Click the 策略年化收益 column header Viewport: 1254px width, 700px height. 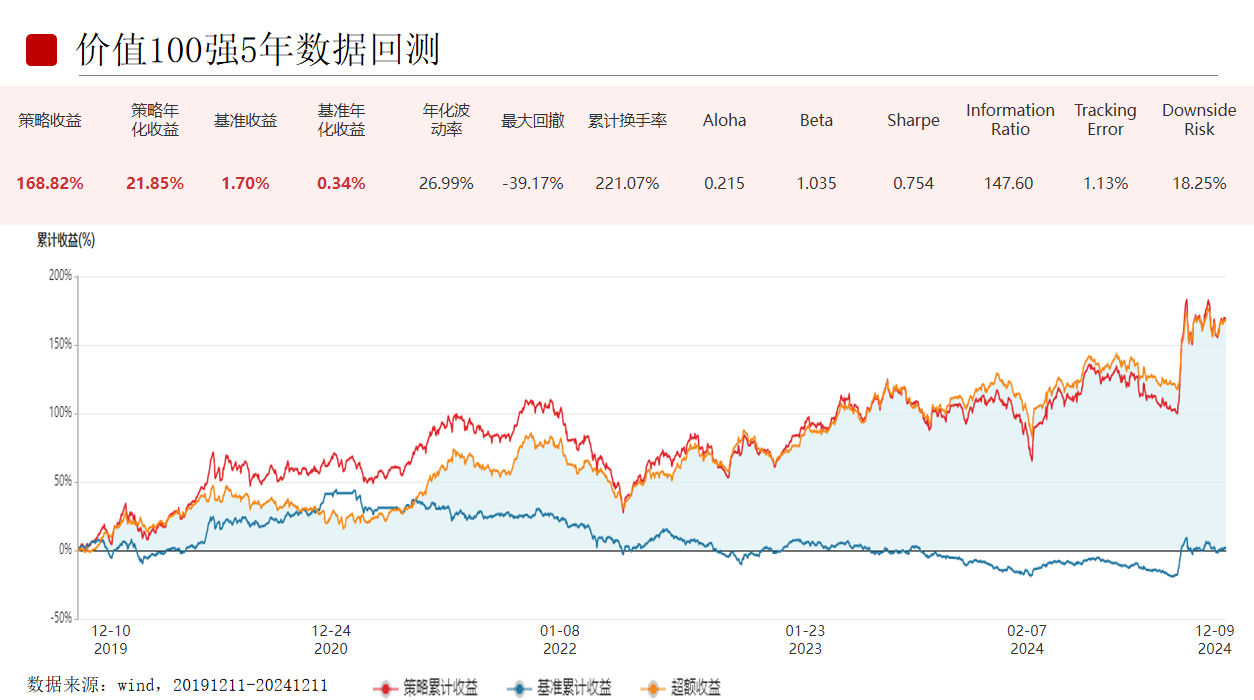pyautogui.click(x=155, y=120)
